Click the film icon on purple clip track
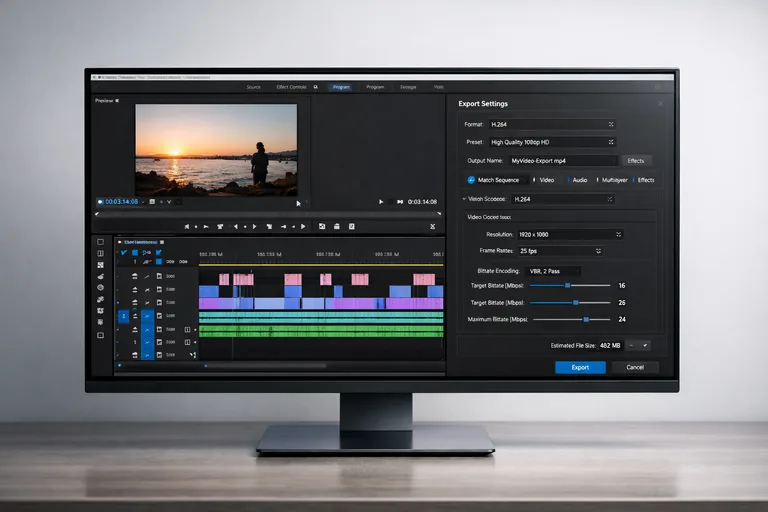 [159, 303]
